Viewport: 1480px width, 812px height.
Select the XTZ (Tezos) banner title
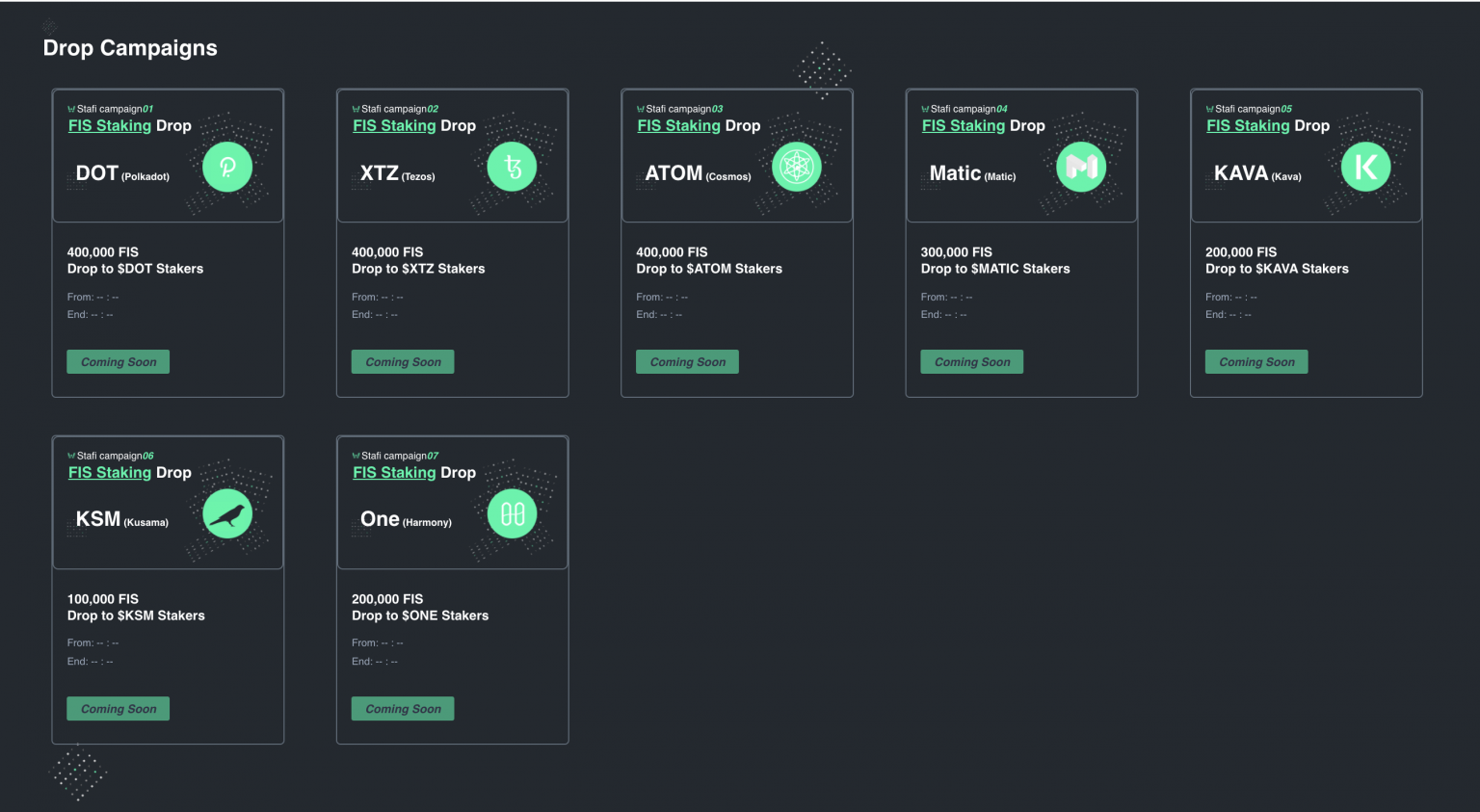point(397,173)
